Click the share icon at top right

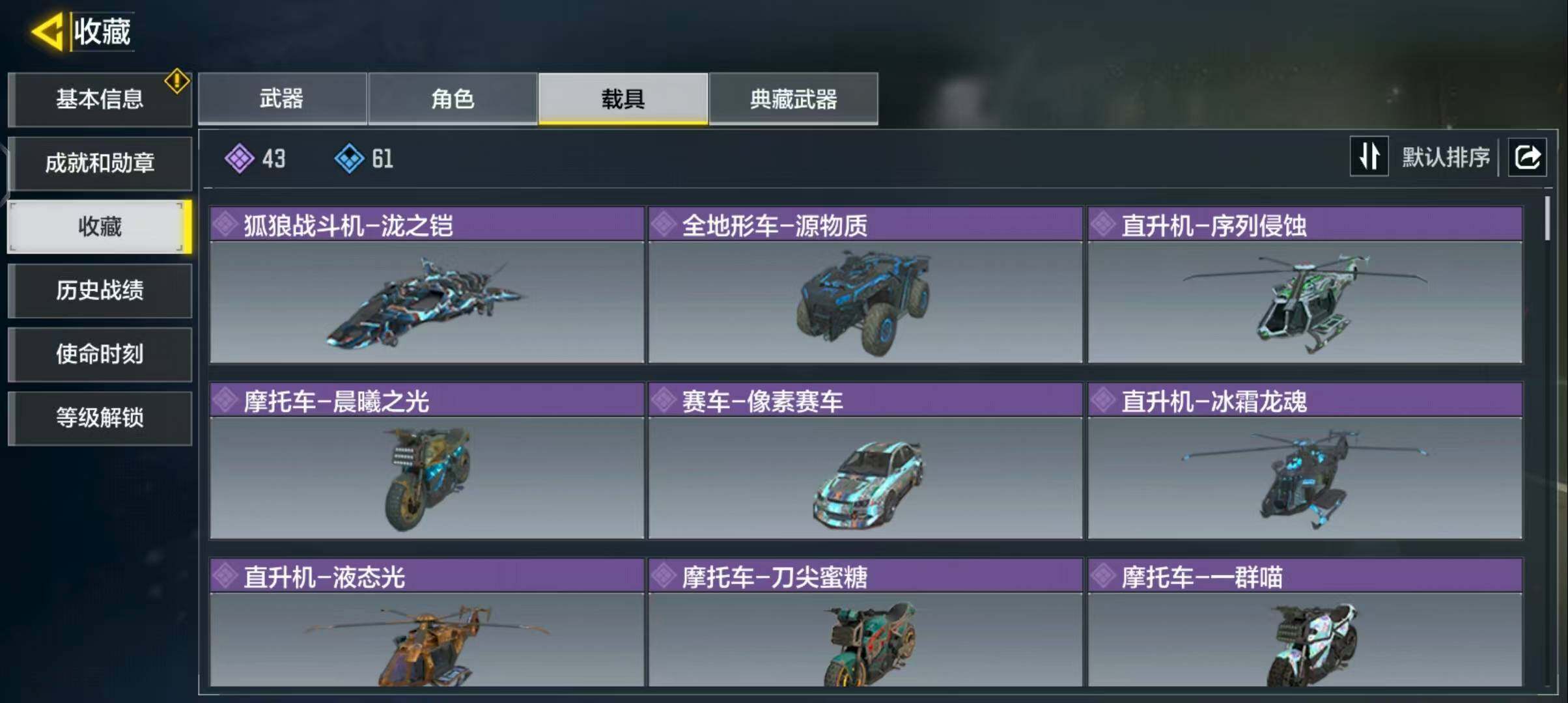coord(1527,158)
